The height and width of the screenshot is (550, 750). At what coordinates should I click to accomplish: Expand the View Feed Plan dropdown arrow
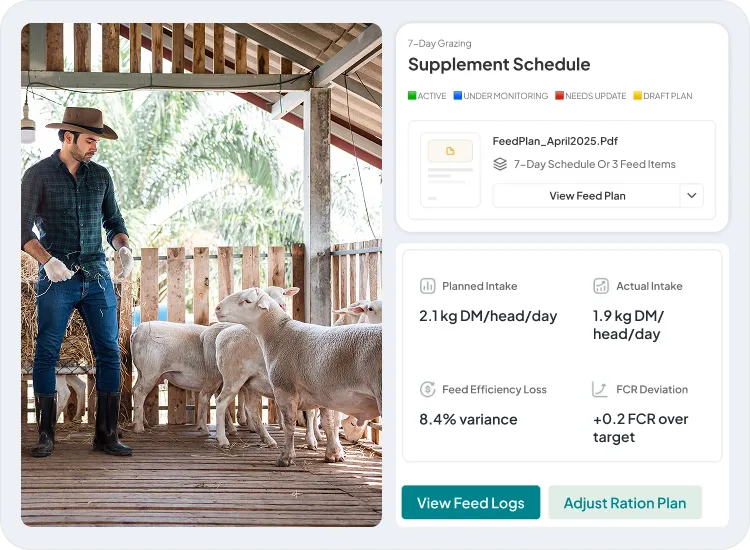coord(692,196)
